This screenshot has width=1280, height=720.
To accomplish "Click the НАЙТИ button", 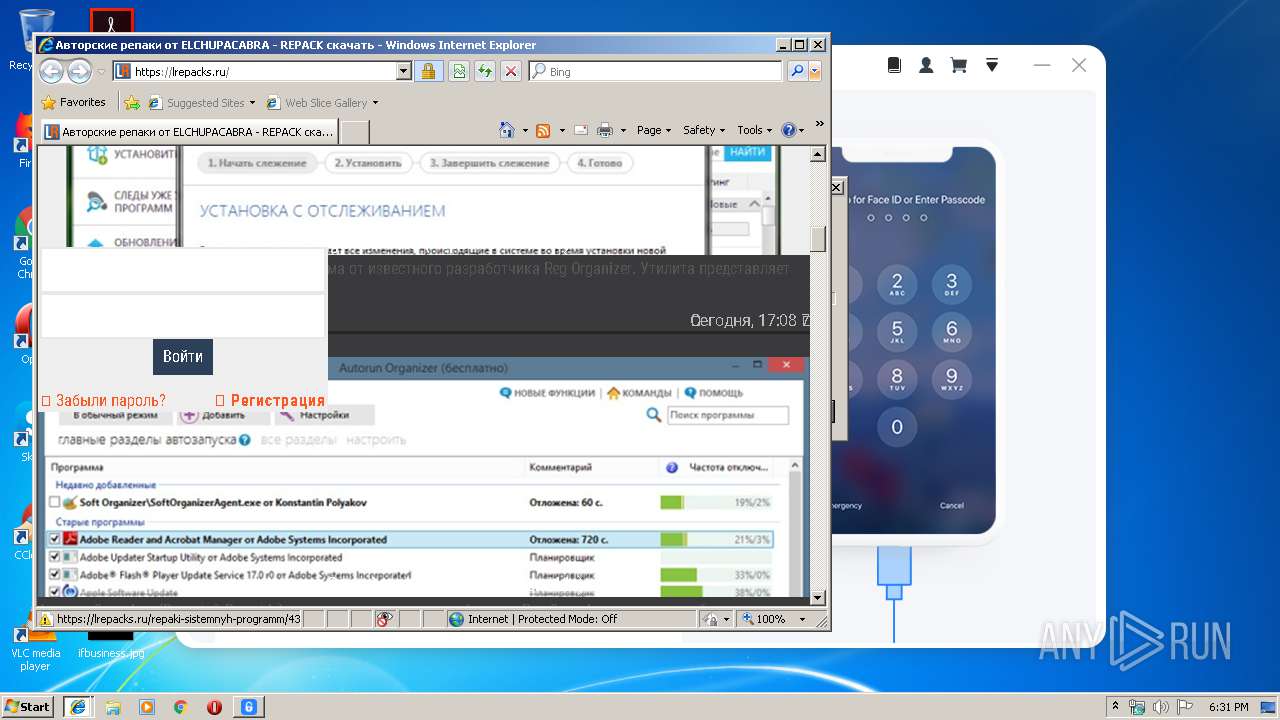I will (747, 152).
